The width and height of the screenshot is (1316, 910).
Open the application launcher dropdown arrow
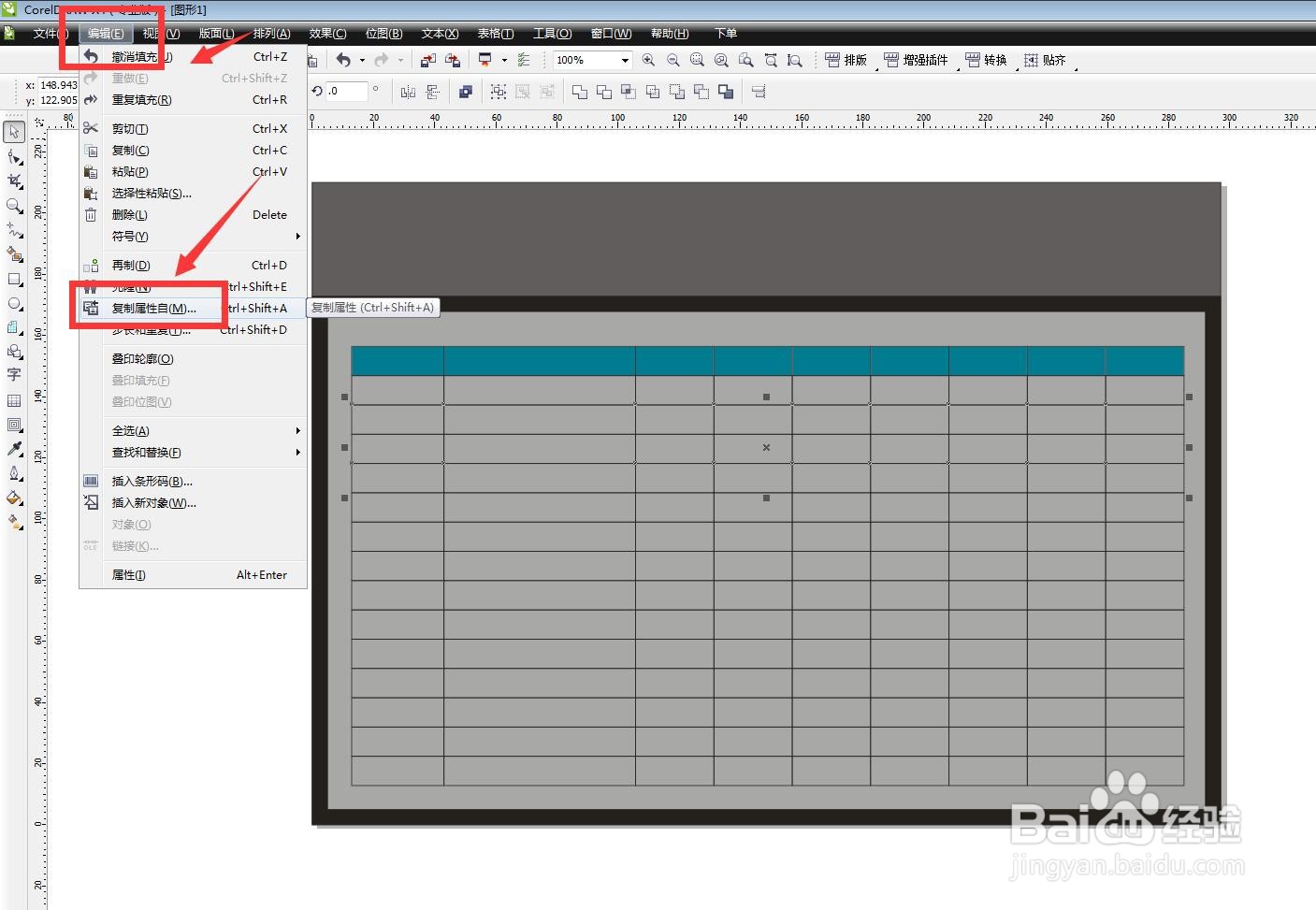pos(504,60)
